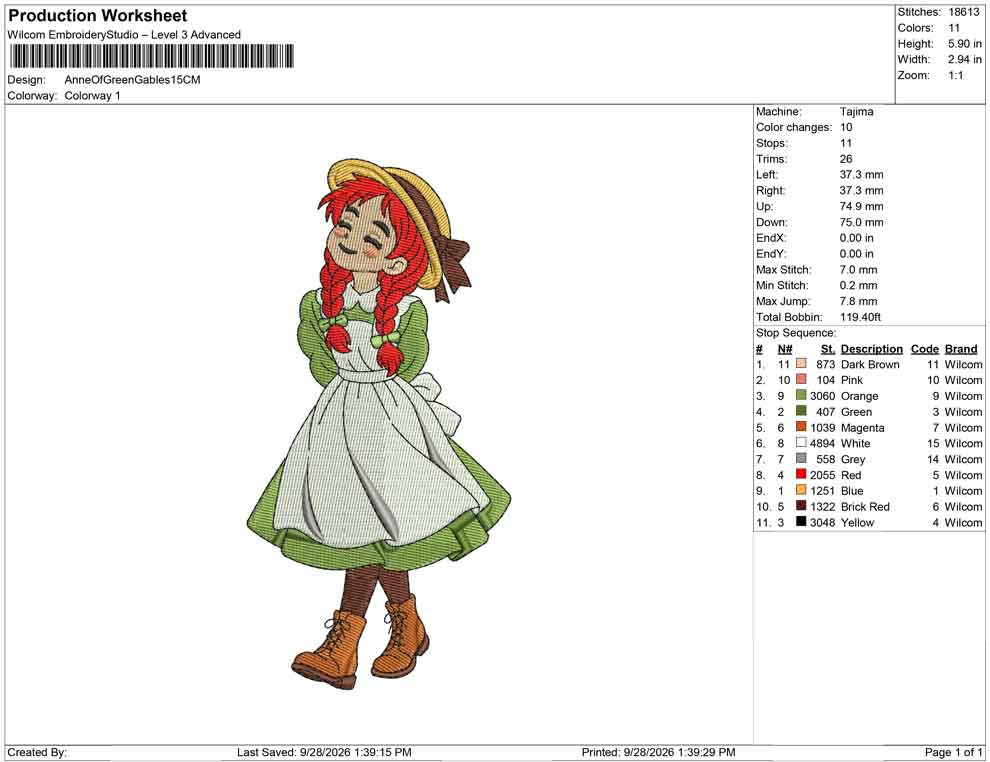This screenshot has width=990, height=762.
Task: Click the Wilcom EmbroideryStudio subtitle
Action: (x=124, y=35)
